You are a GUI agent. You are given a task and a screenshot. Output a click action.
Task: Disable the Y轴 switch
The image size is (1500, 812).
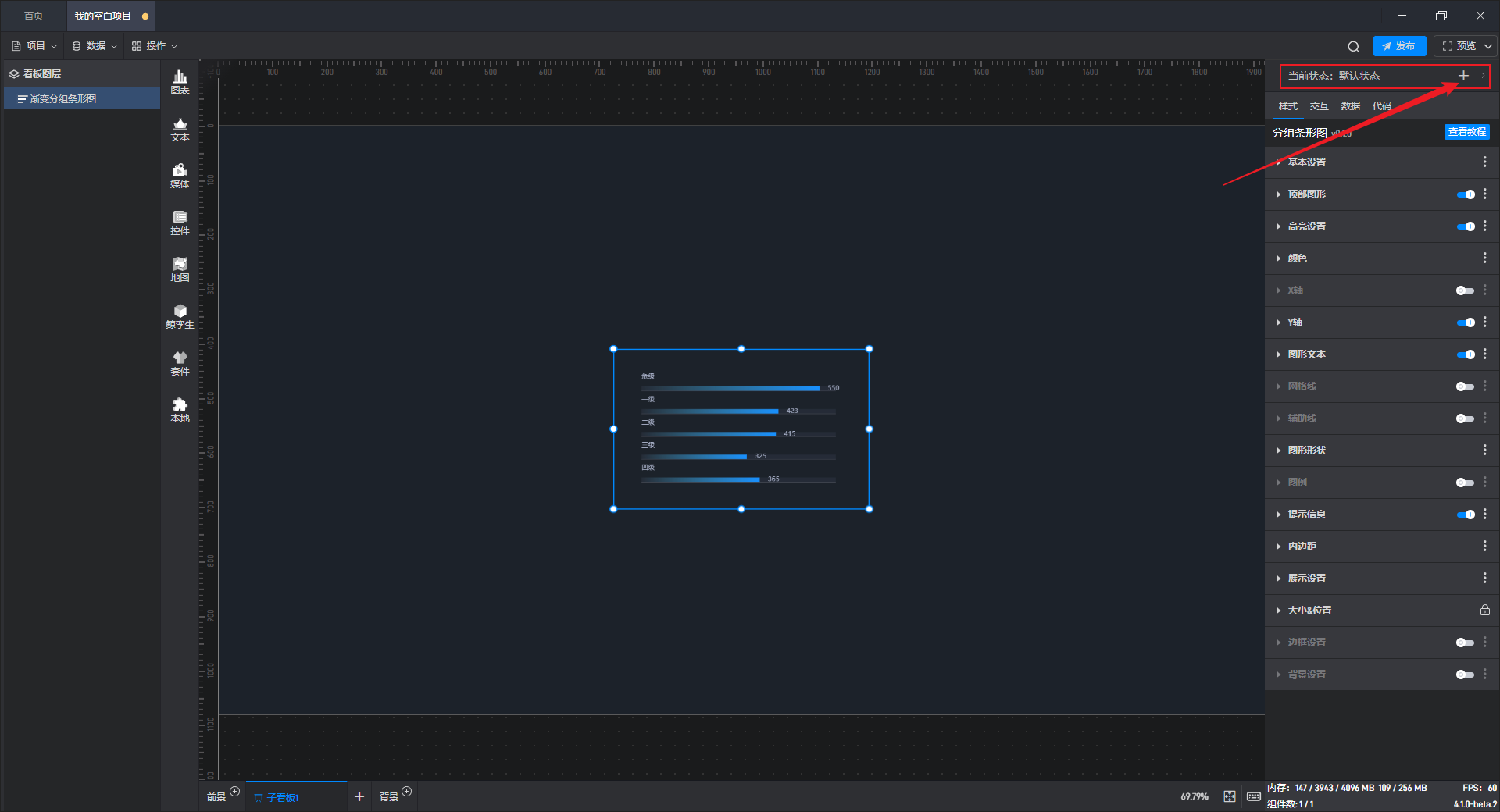1466,322
